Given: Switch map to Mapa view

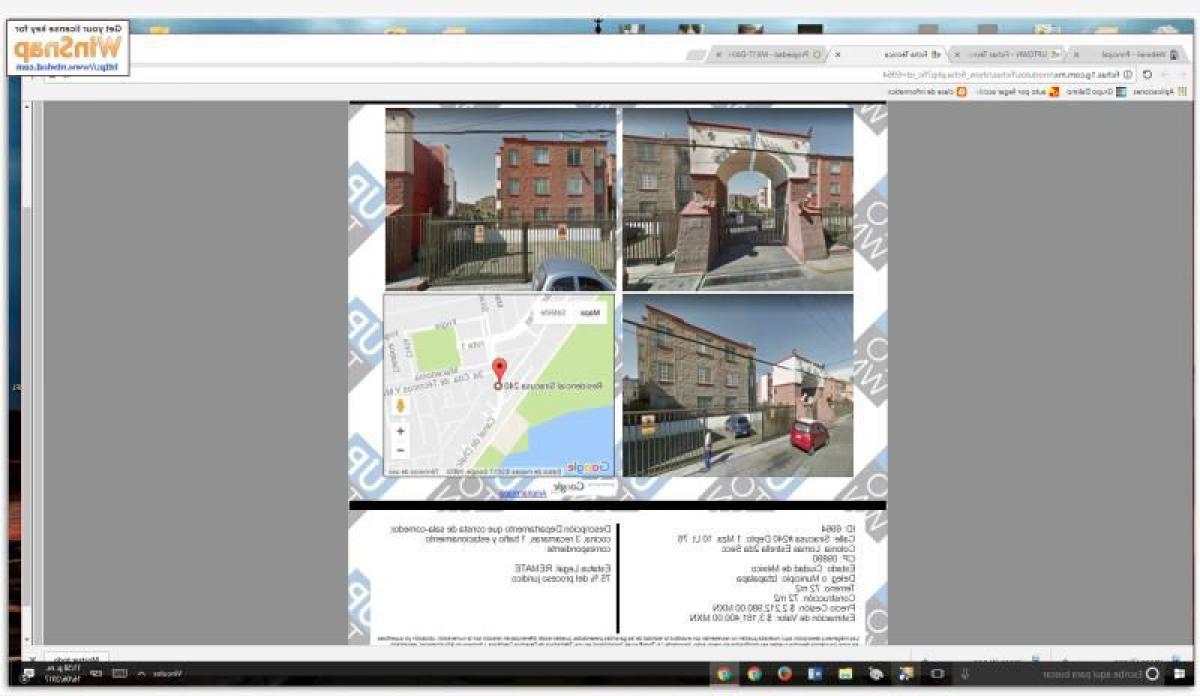Looking at the screenshot, I should (x=591, y=313).
